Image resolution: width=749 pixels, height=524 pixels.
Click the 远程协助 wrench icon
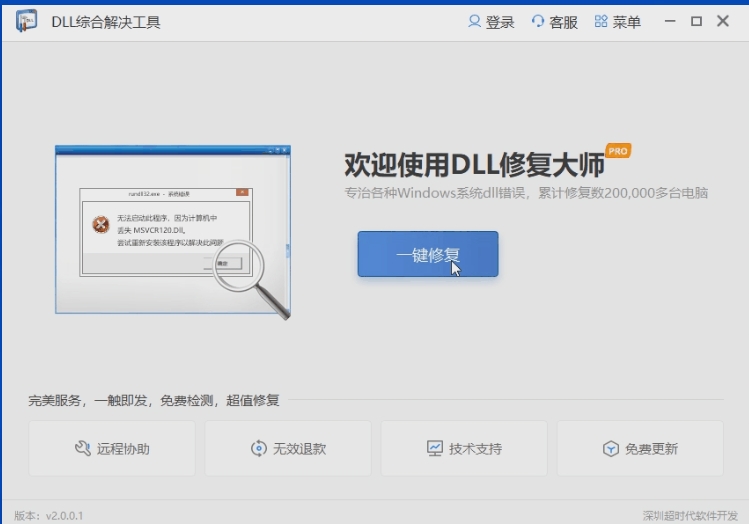coord(83,448)
